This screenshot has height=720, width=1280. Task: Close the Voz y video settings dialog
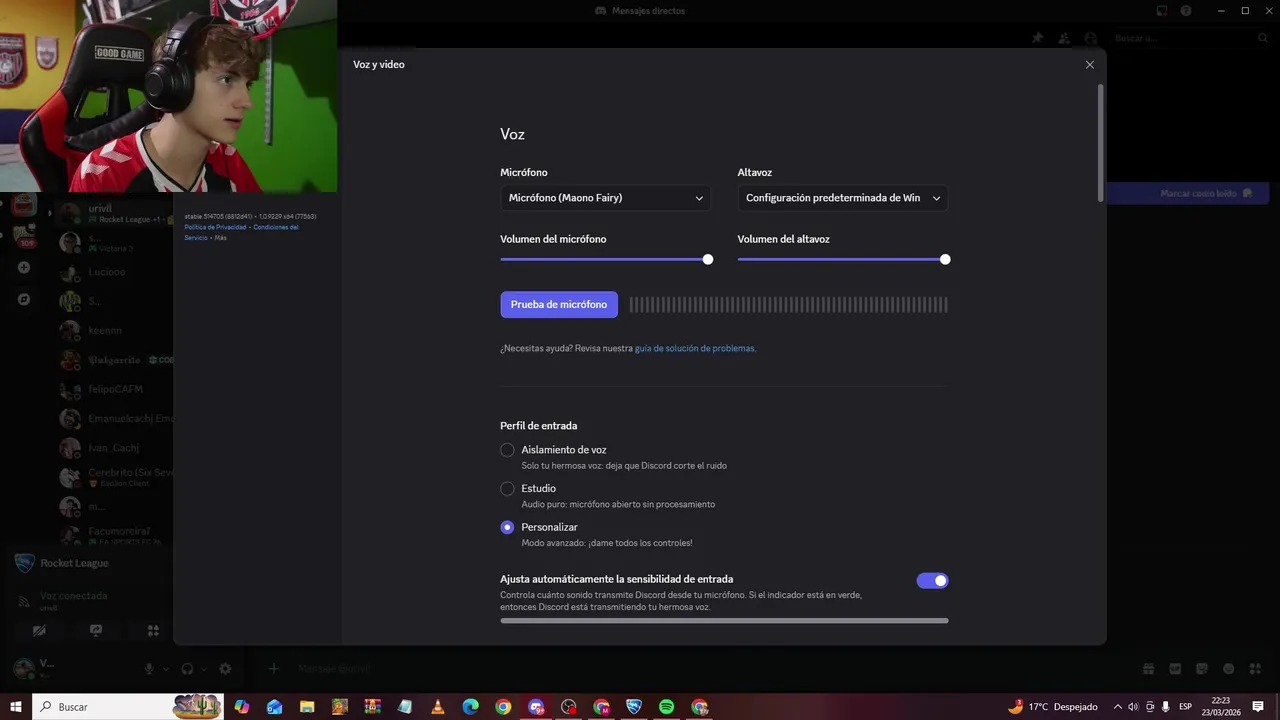click(1090, 65)
